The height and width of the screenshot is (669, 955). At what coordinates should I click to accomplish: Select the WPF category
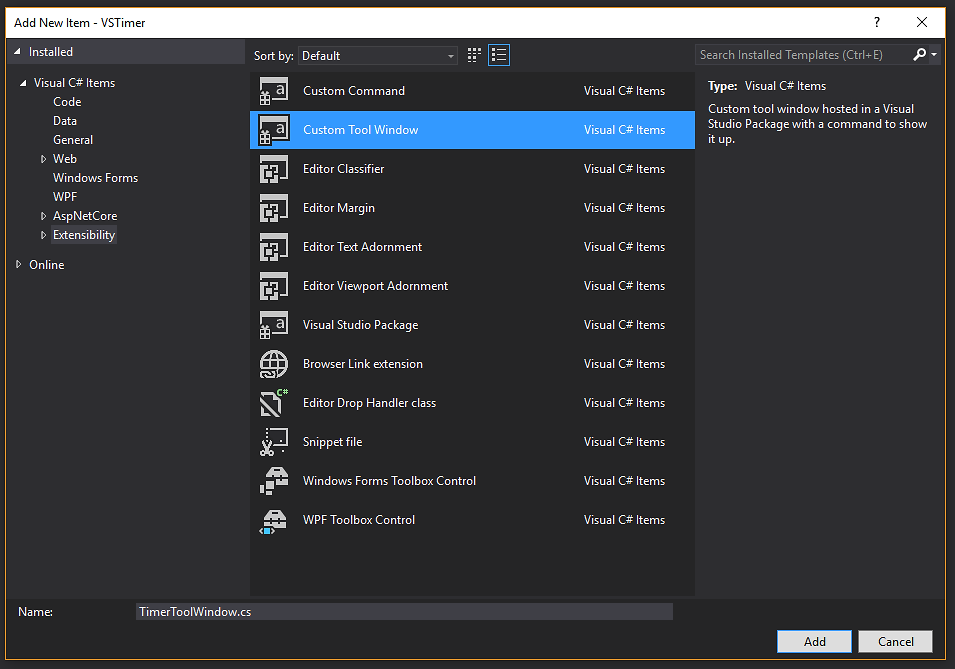click(65, 197)
